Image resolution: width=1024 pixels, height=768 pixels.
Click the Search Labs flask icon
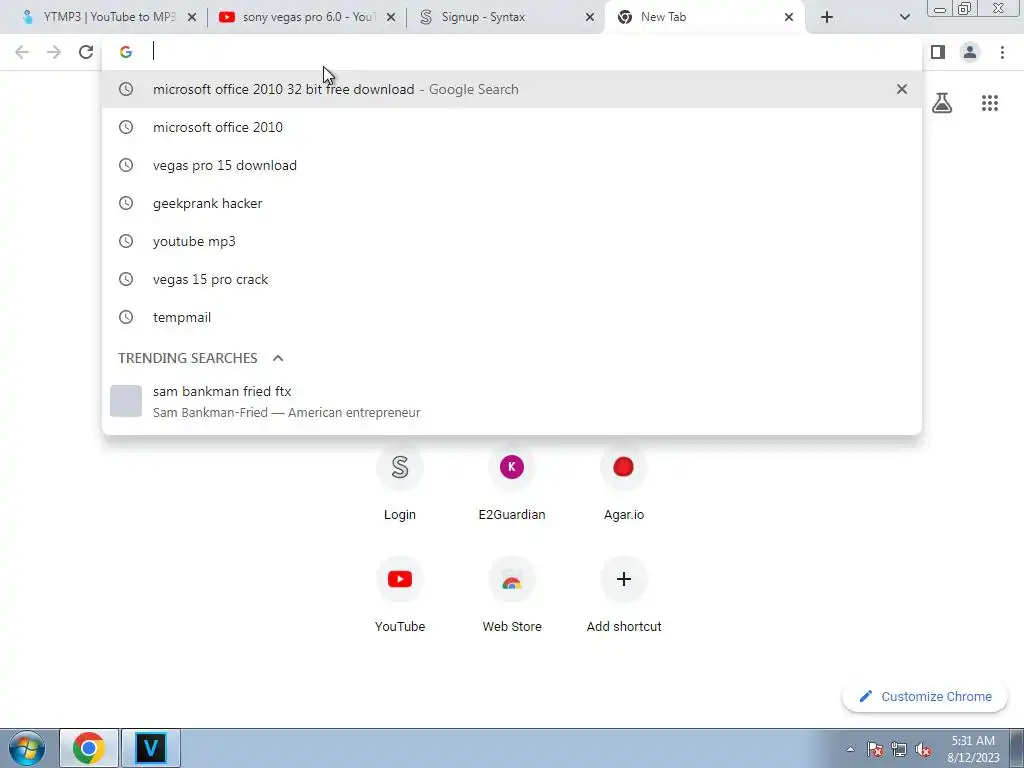[942, 103]
